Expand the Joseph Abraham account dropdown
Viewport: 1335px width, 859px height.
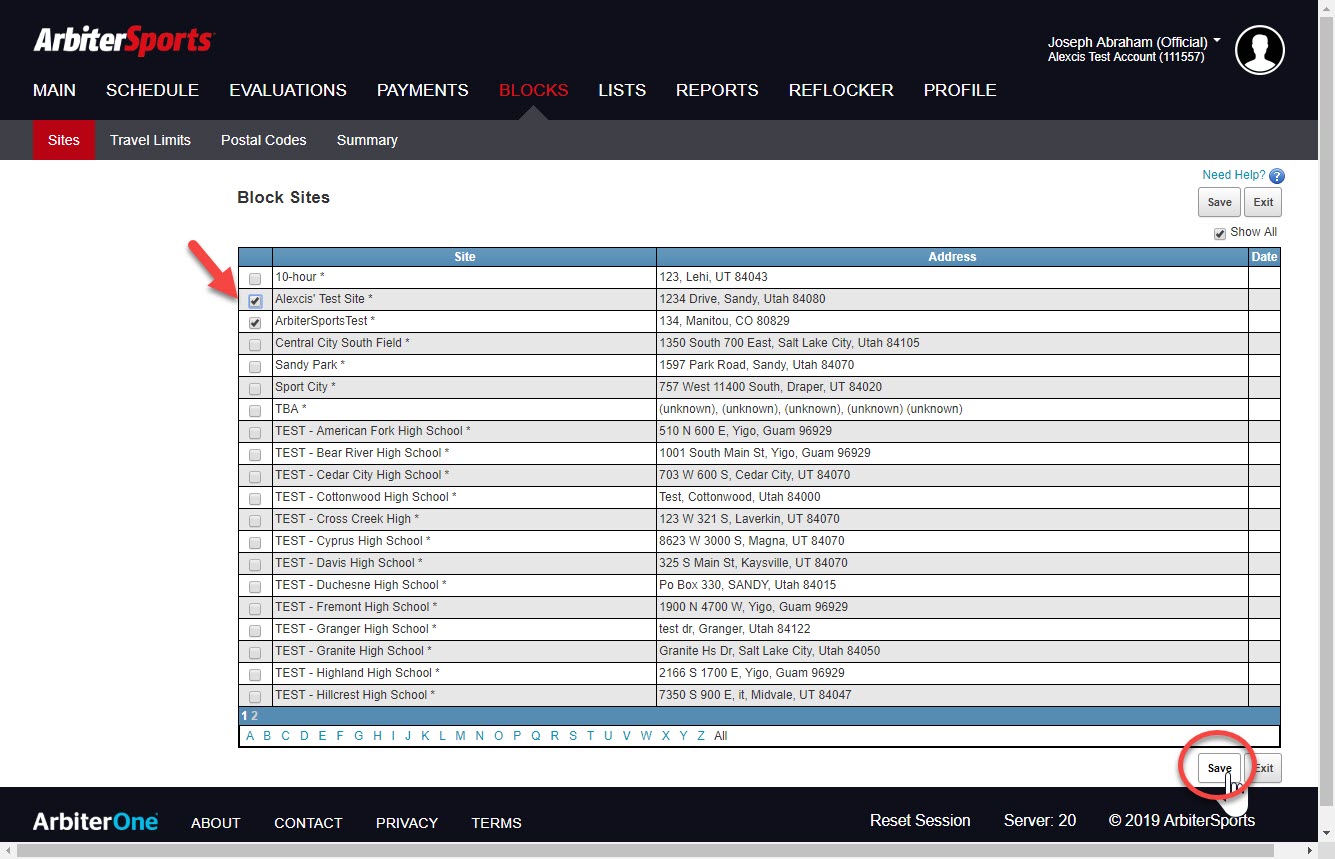1216,42
